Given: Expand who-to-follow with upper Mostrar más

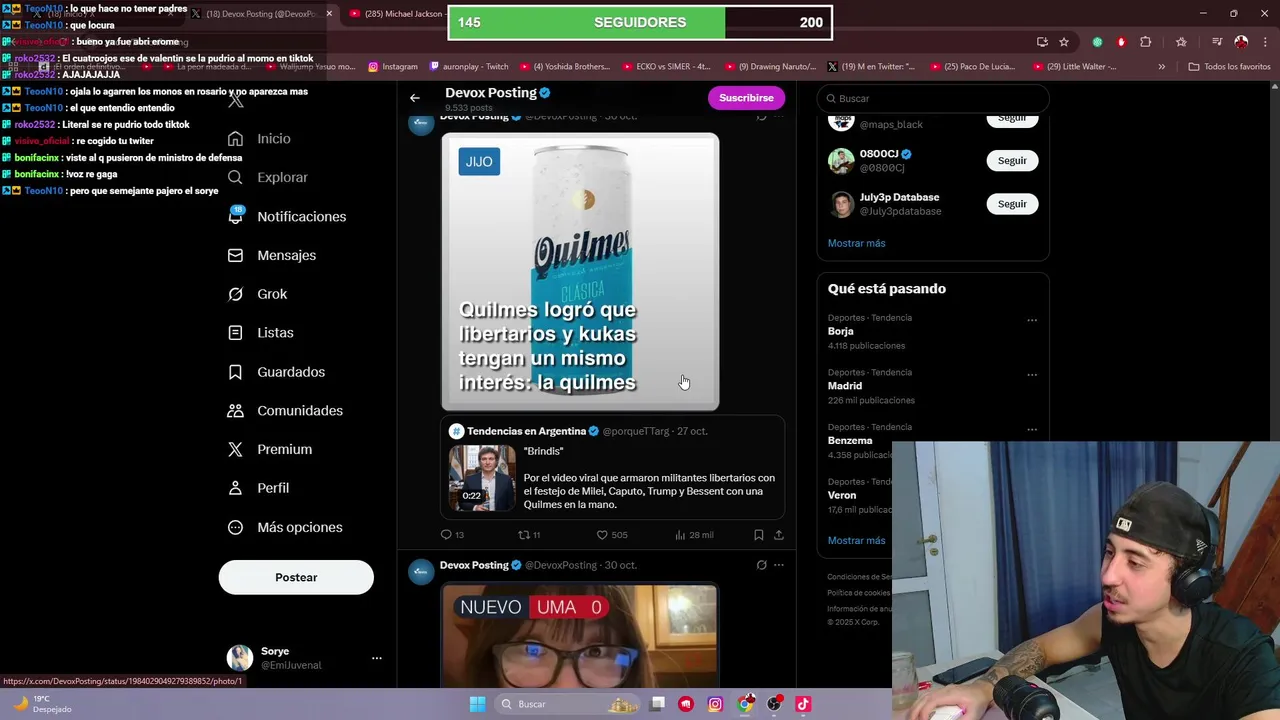Looking at the screenshot, I should 856,243.
